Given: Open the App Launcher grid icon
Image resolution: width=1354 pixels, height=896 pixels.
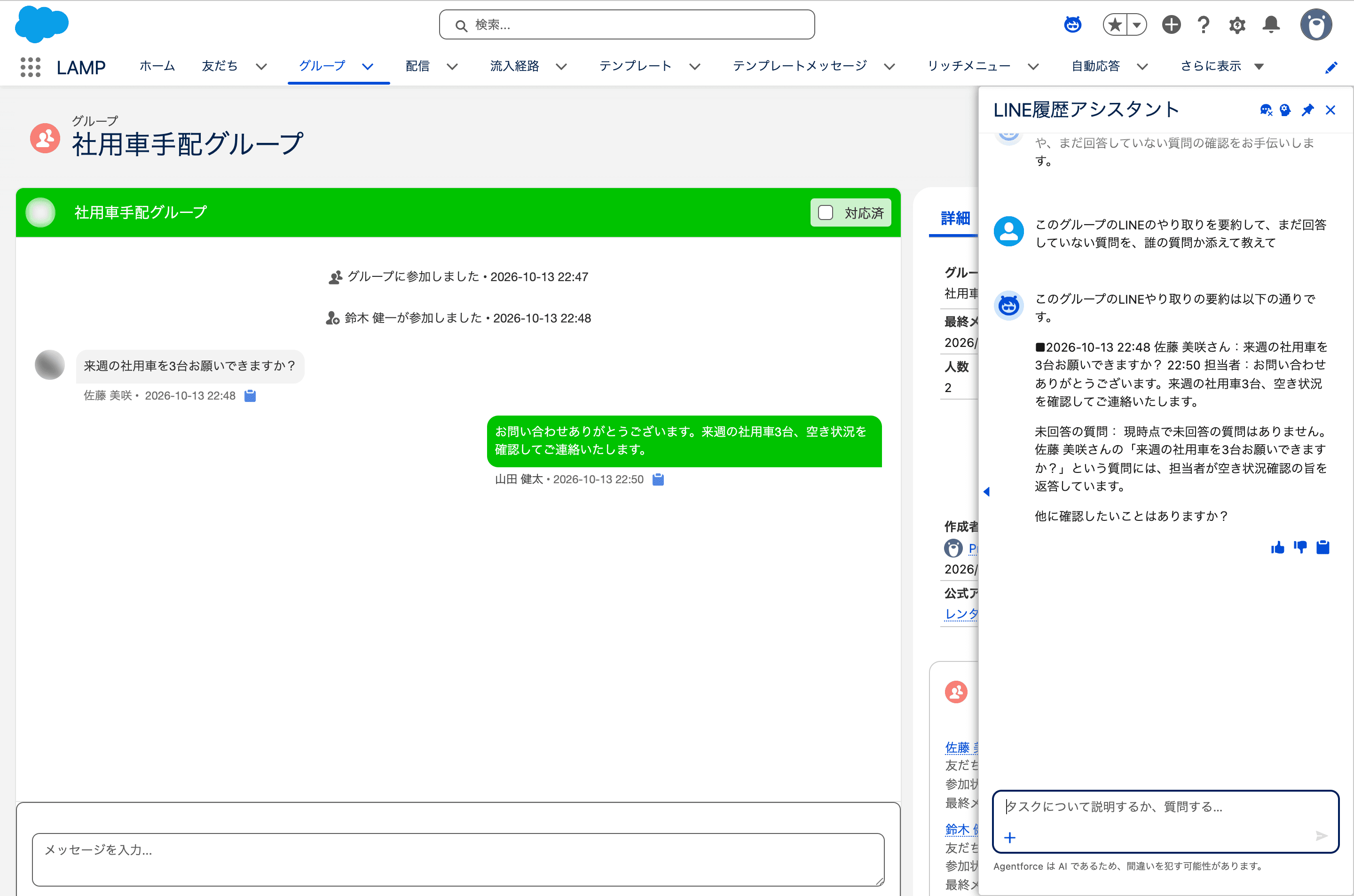Looking at the screenshot, I should coord(30,67).
